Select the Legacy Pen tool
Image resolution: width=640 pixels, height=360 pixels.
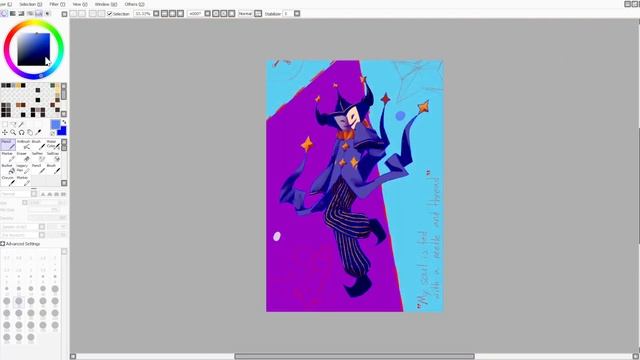point(23,169)
